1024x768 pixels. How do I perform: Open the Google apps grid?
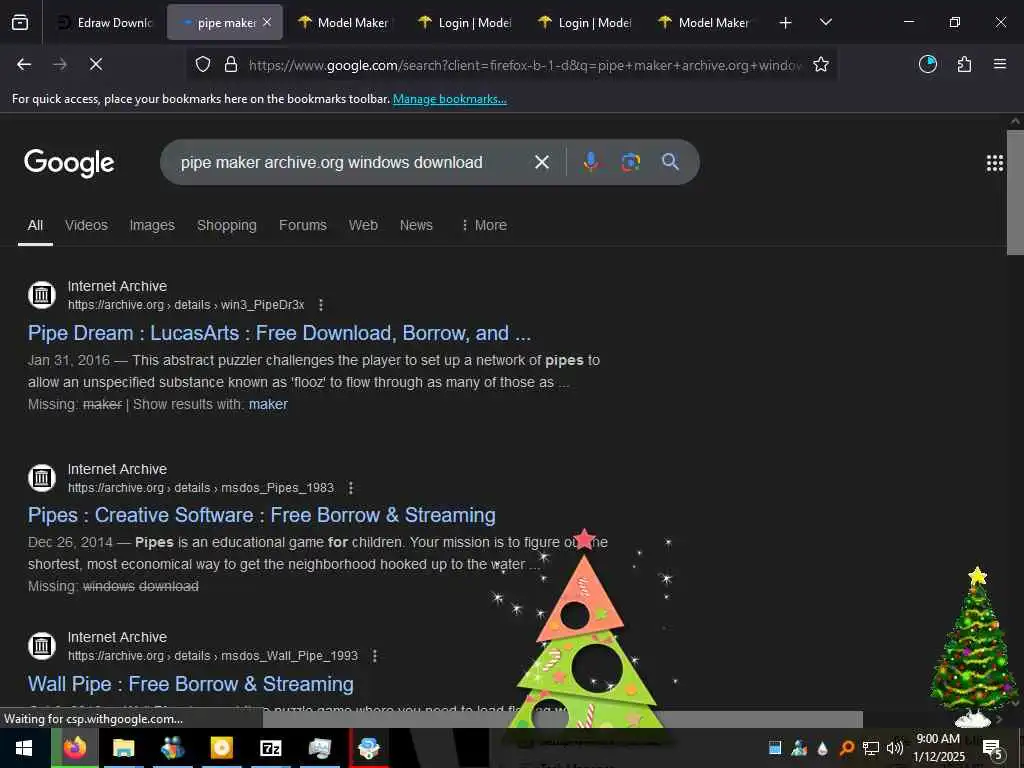tap(995, 163)
